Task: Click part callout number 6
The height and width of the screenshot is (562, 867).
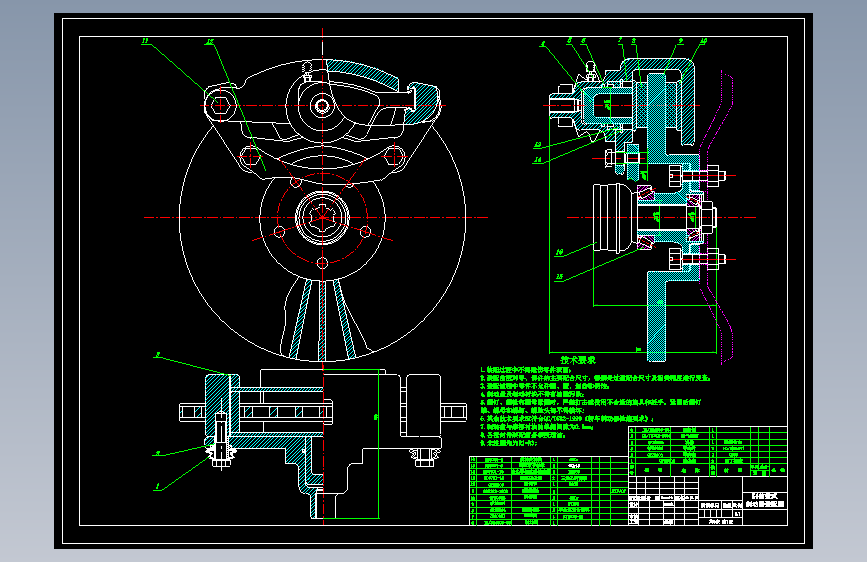Action: 583,41
